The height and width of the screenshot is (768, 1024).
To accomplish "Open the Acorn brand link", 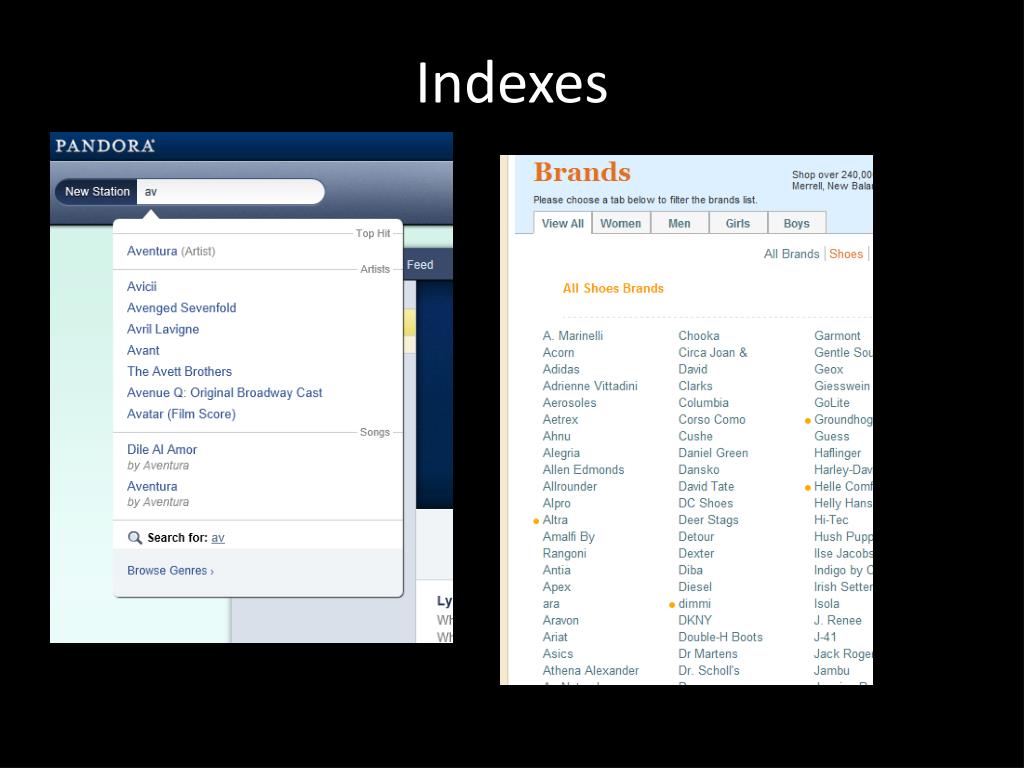I will (558, 353).
